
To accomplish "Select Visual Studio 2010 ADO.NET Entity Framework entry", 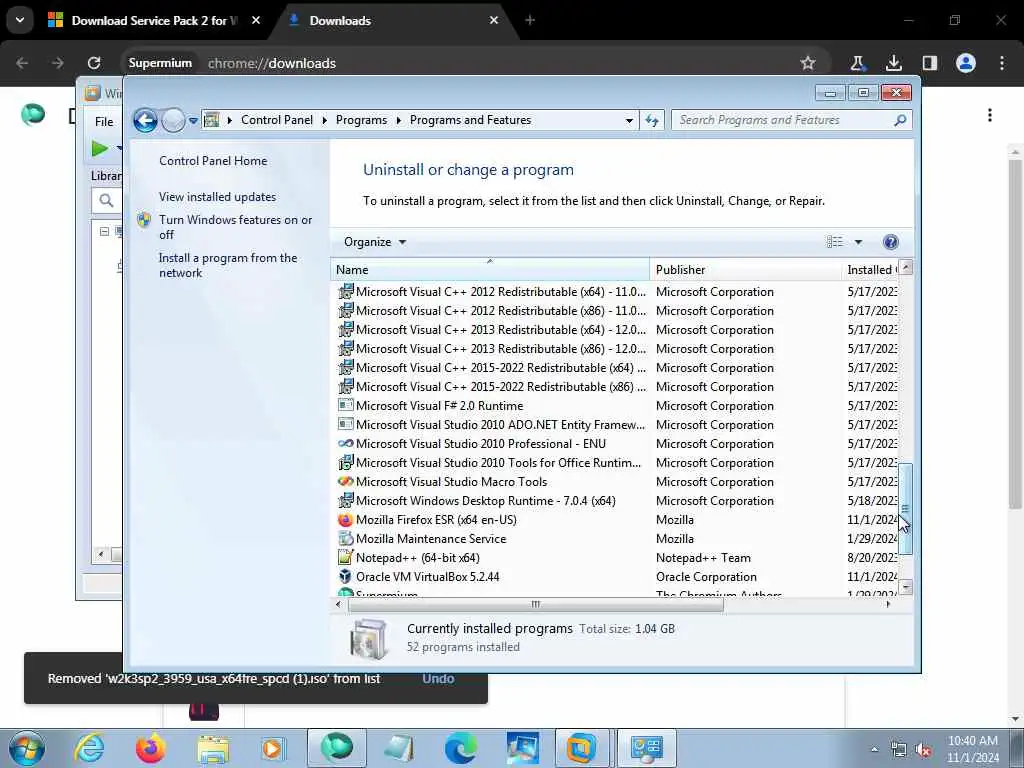I will tap(614, 424).
